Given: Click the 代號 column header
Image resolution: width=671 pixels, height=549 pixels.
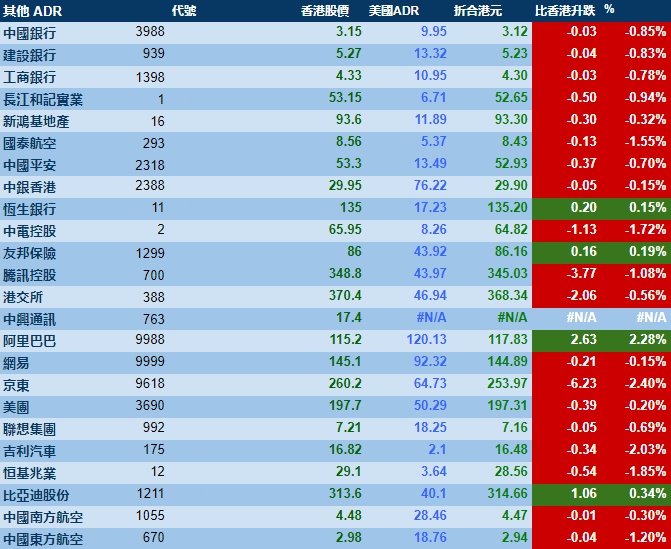Looking at the screenshot, I should coord(184,11).
